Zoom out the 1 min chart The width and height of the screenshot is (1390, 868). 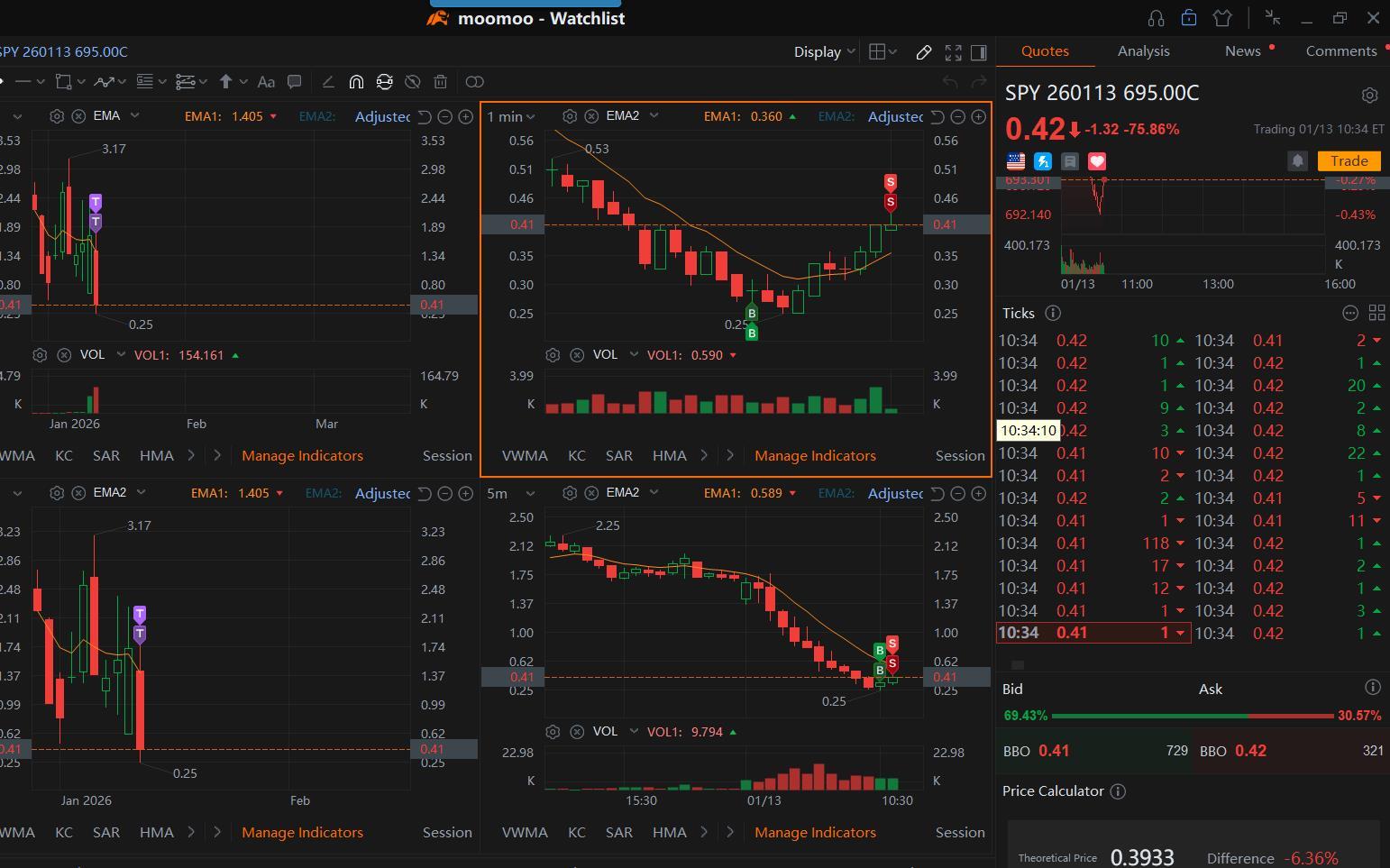pos(958,116)
